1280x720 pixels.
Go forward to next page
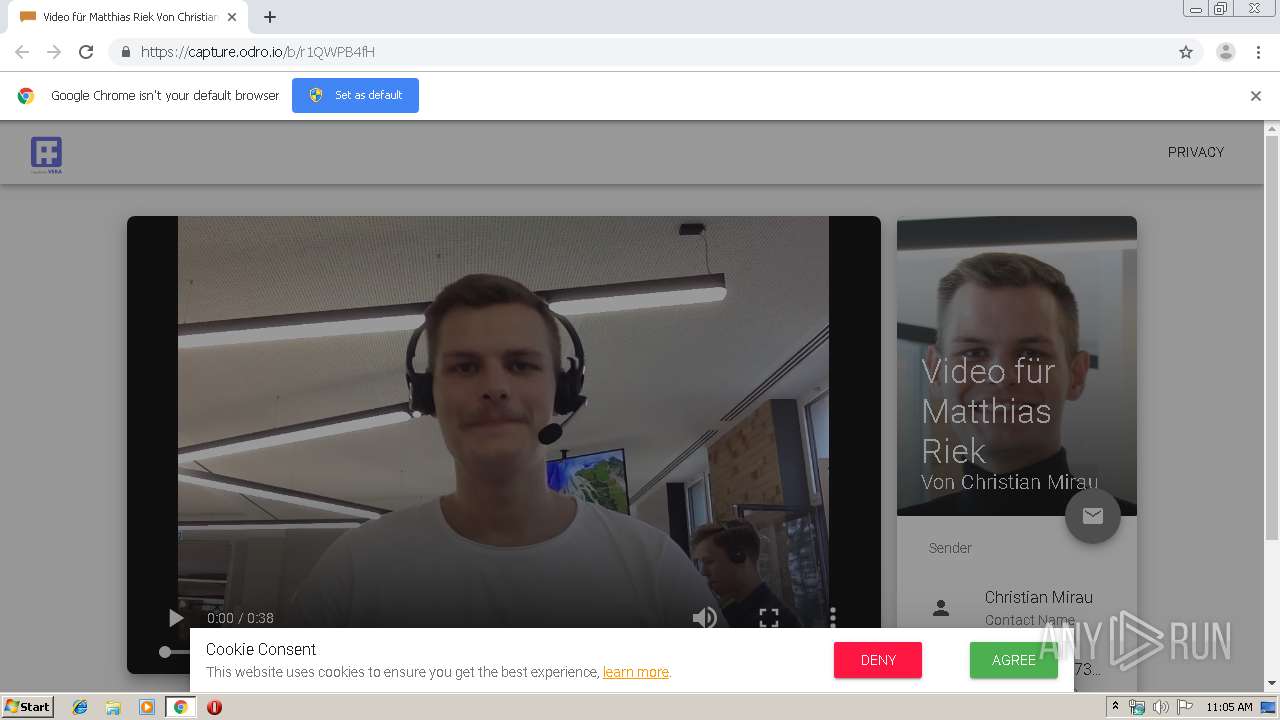click(54, 52)
